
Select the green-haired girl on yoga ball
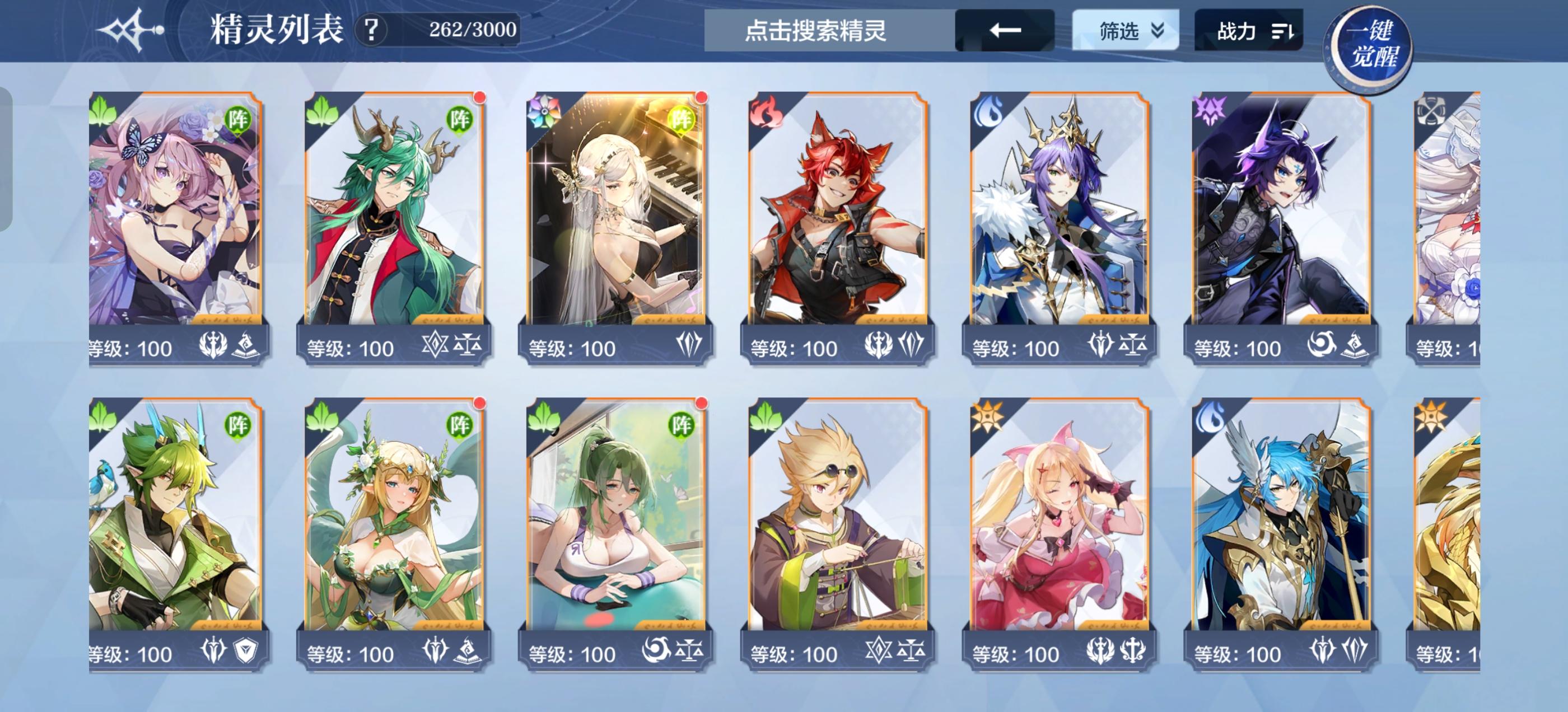coord(615,535)
